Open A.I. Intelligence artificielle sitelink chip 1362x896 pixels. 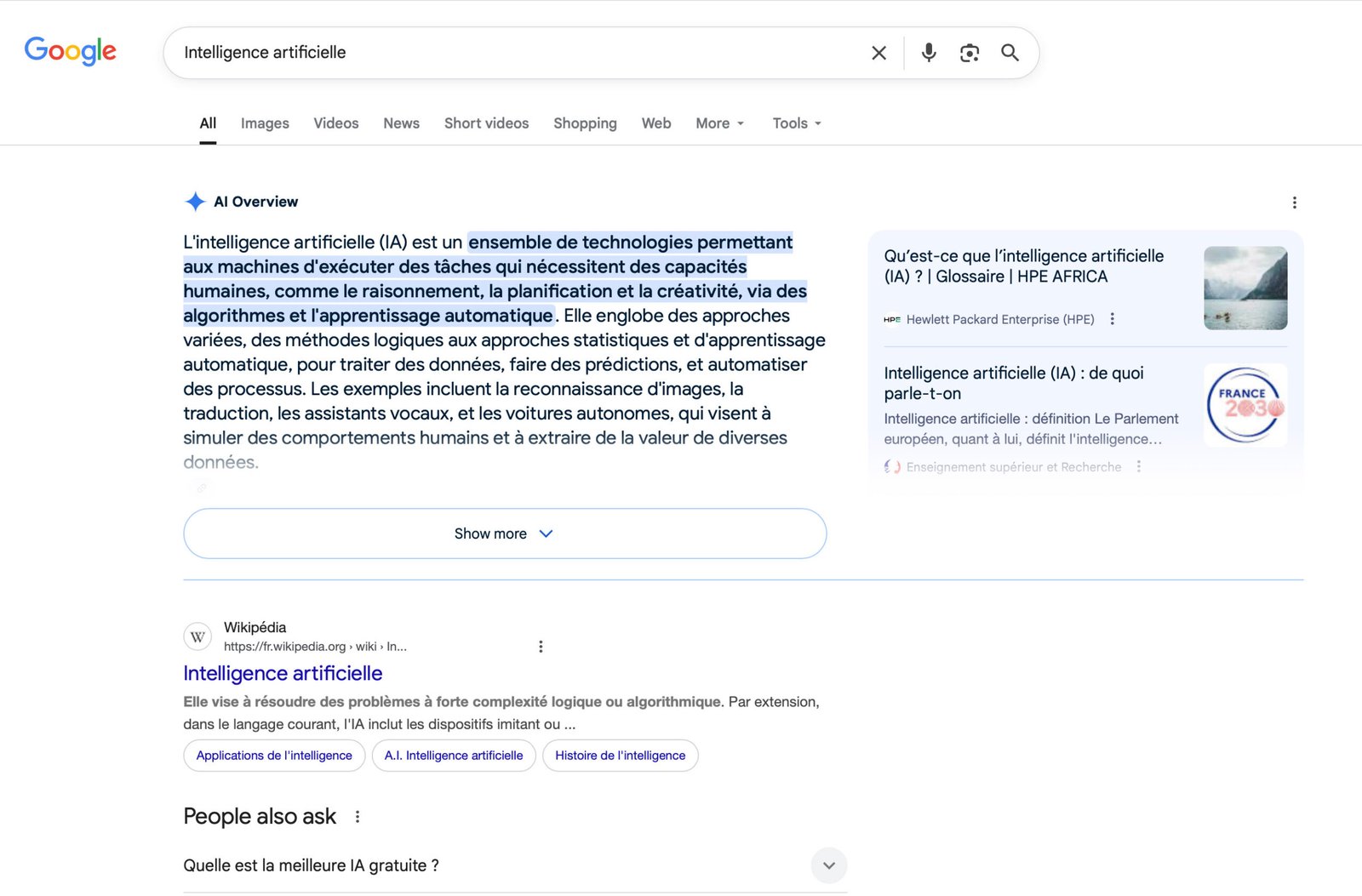pos(454,756)
